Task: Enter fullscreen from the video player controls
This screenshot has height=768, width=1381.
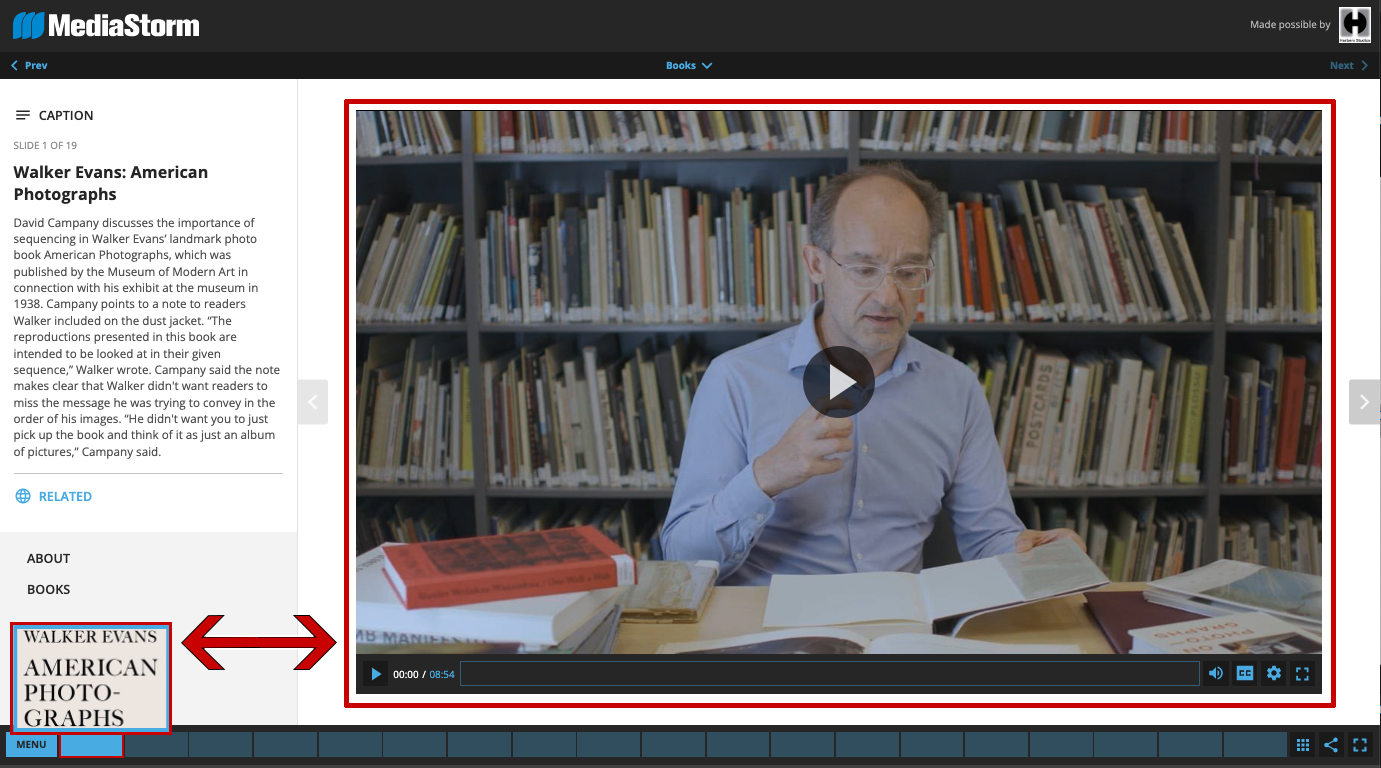Action: 1302,674
